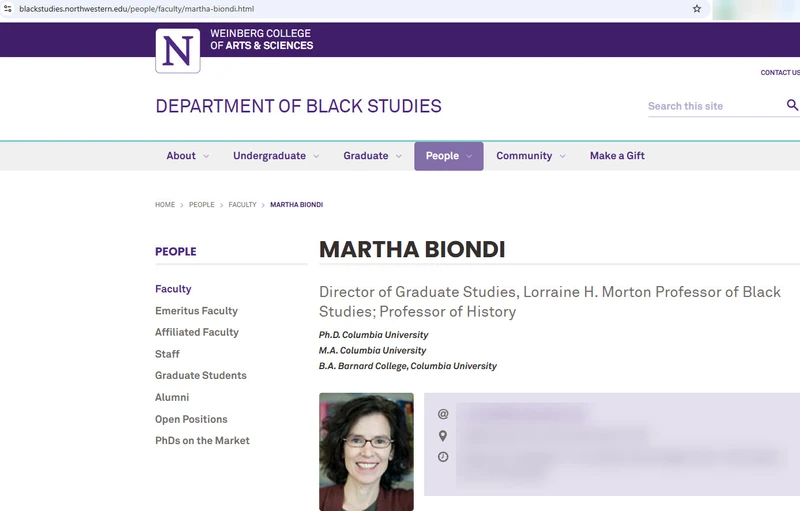Image resolution: width=800 pixels, height=511 pixels.
Task: Click the office hours clock icon
Action: coord(443,457)
